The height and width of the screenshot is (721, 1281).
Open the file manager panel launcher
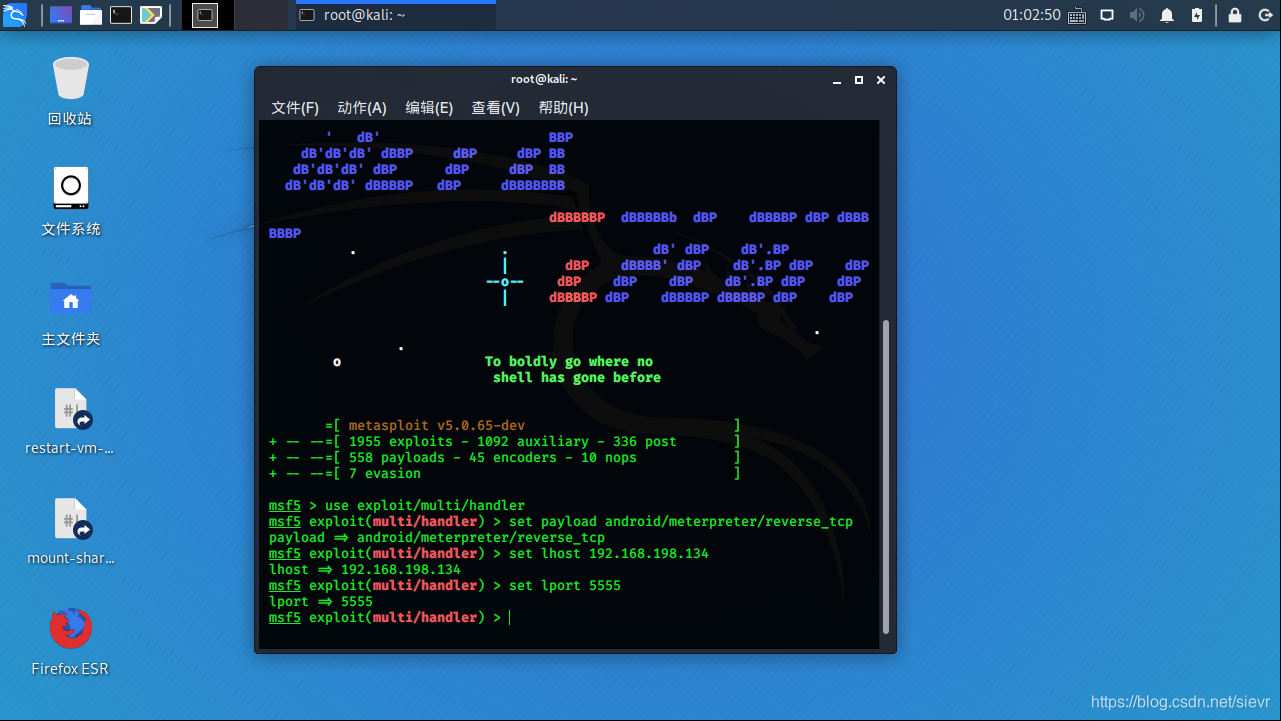tap(91, 15)
